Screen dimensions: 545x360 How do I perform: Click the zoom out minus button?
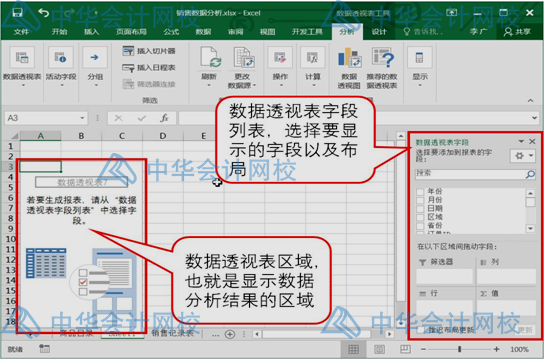tap(423, 349)
